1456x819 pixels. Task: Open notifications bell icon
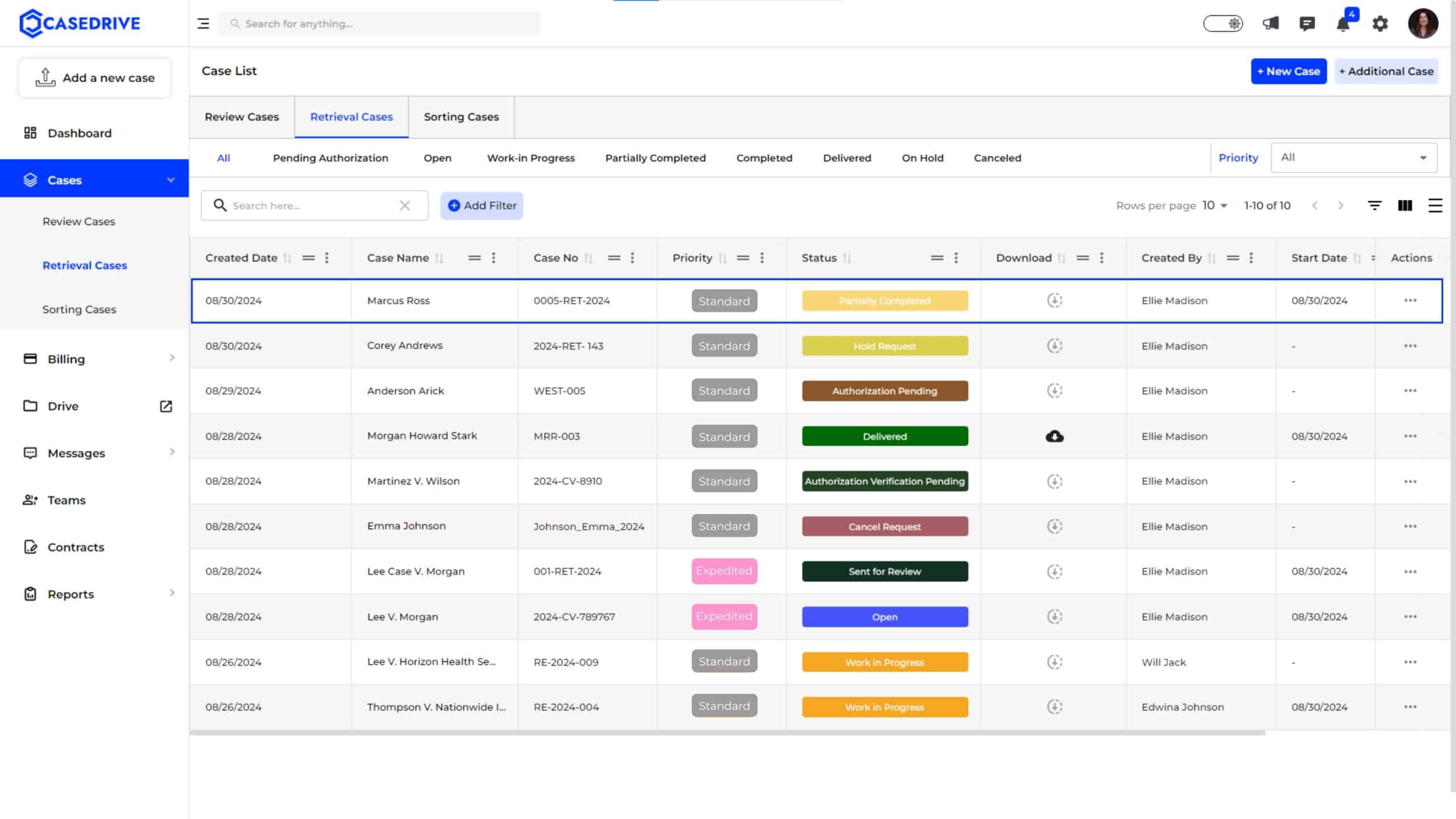1343,24
